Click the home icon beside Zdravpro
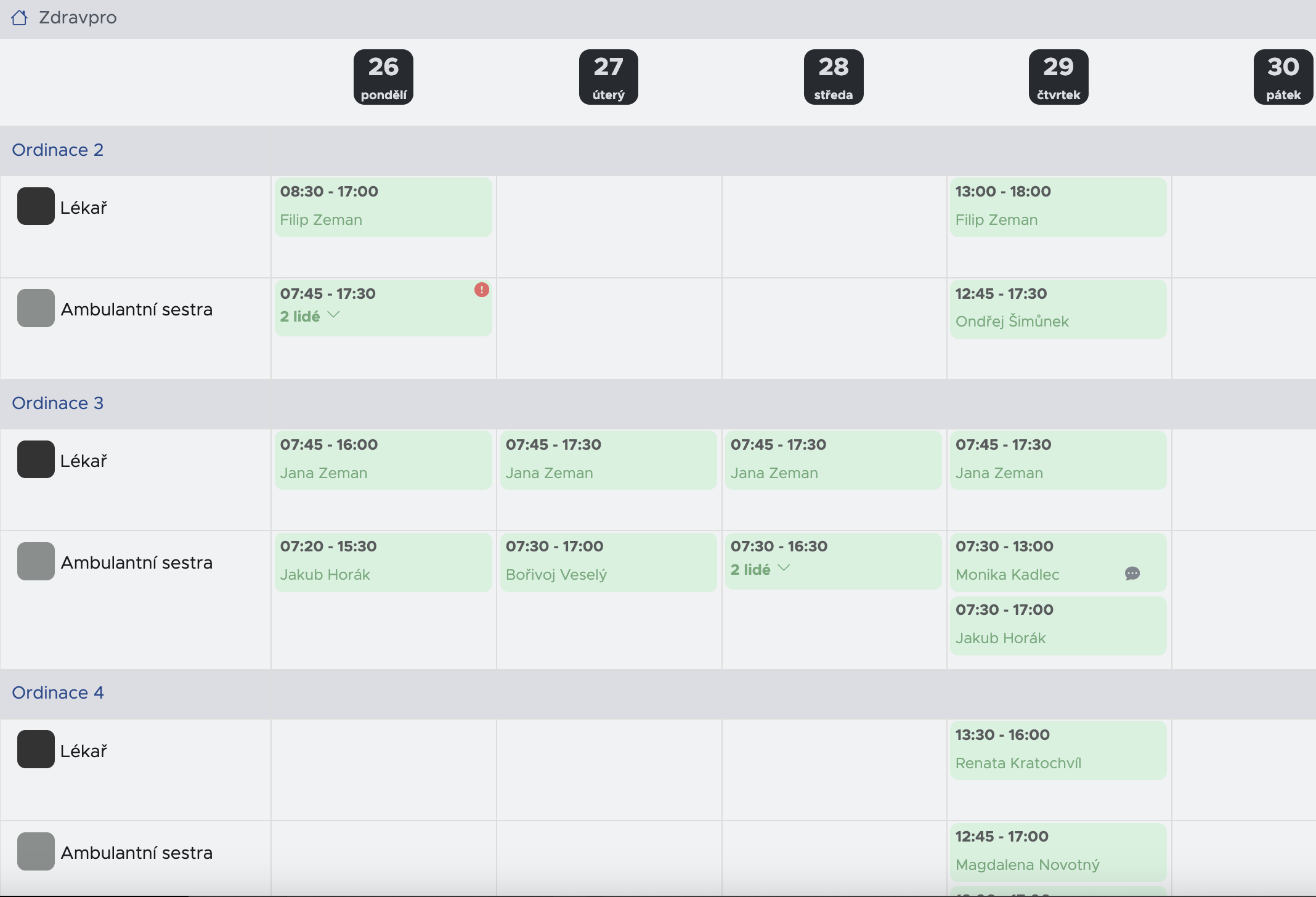Screen dimensions: 1316x897 tap(19, 17)
